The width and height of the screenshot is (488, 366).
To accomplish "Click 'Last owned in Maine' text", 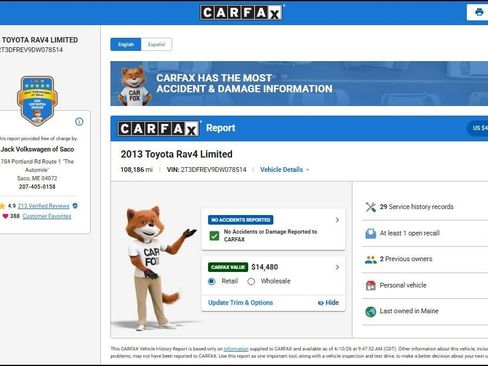I will point(409,311).
